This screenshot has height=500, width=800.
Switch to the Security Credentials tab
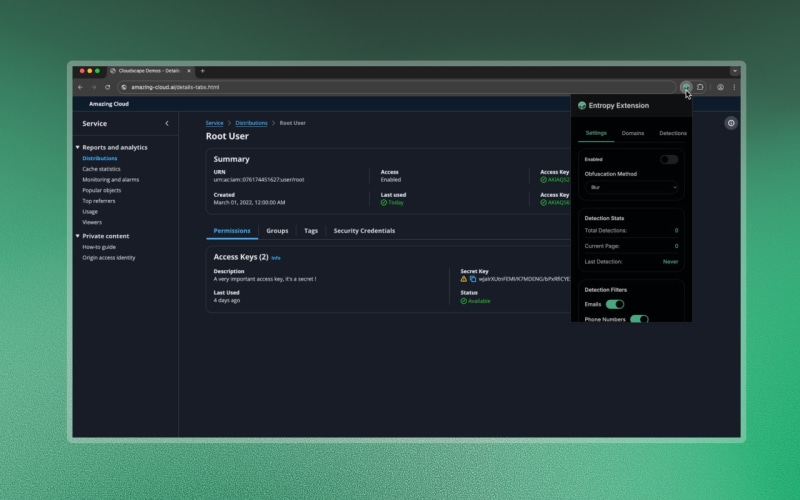(x=364, y=231)
